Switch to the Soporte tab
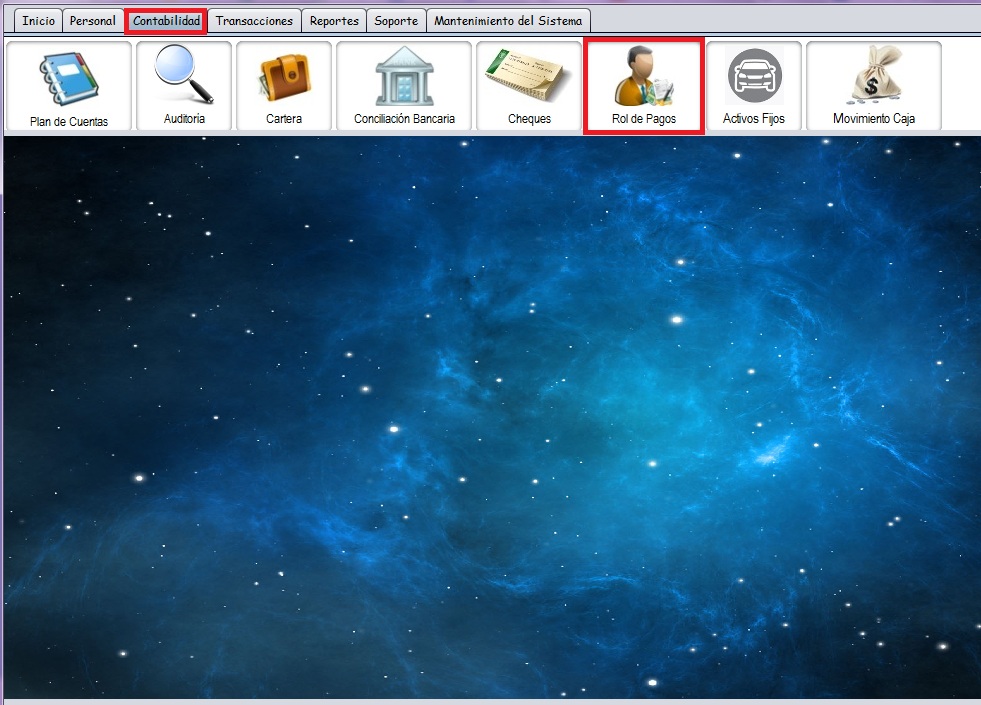The width and height of the screenshot is (981, 705). pos(396,21)
